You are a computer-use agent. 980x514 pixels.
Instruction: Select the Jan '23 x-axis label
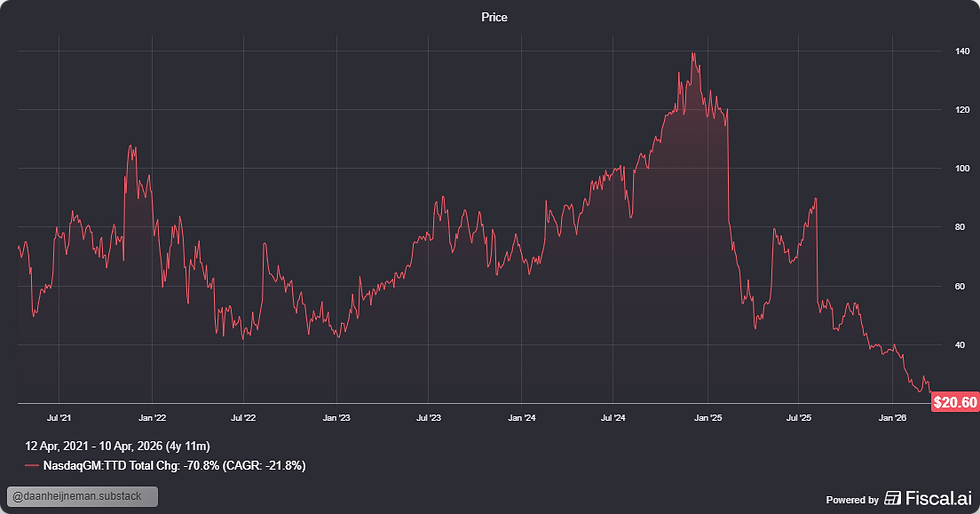coord(336,418)
